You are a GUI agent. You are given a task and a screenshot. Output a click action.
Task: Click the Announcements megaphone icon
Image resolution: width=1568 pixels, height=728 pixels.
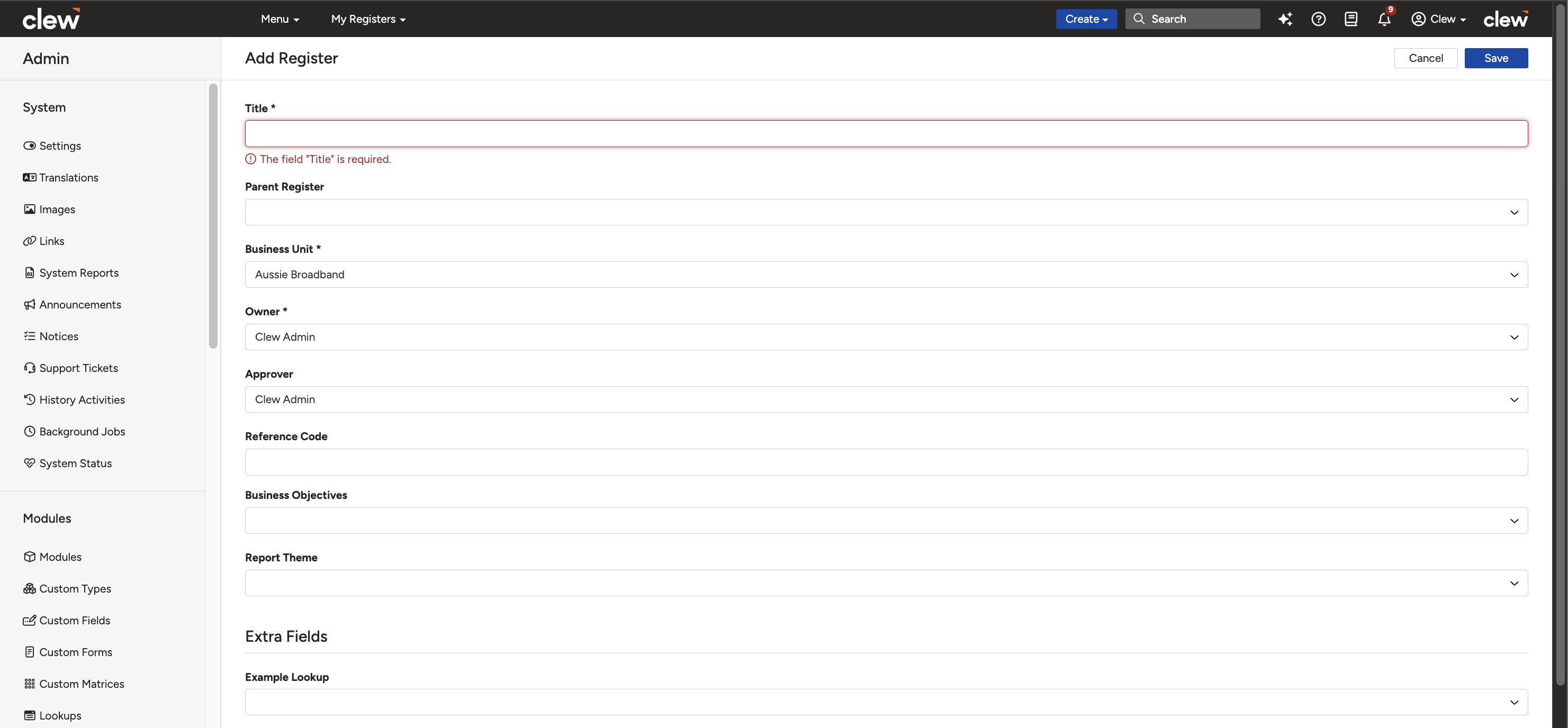click(29, 304)
